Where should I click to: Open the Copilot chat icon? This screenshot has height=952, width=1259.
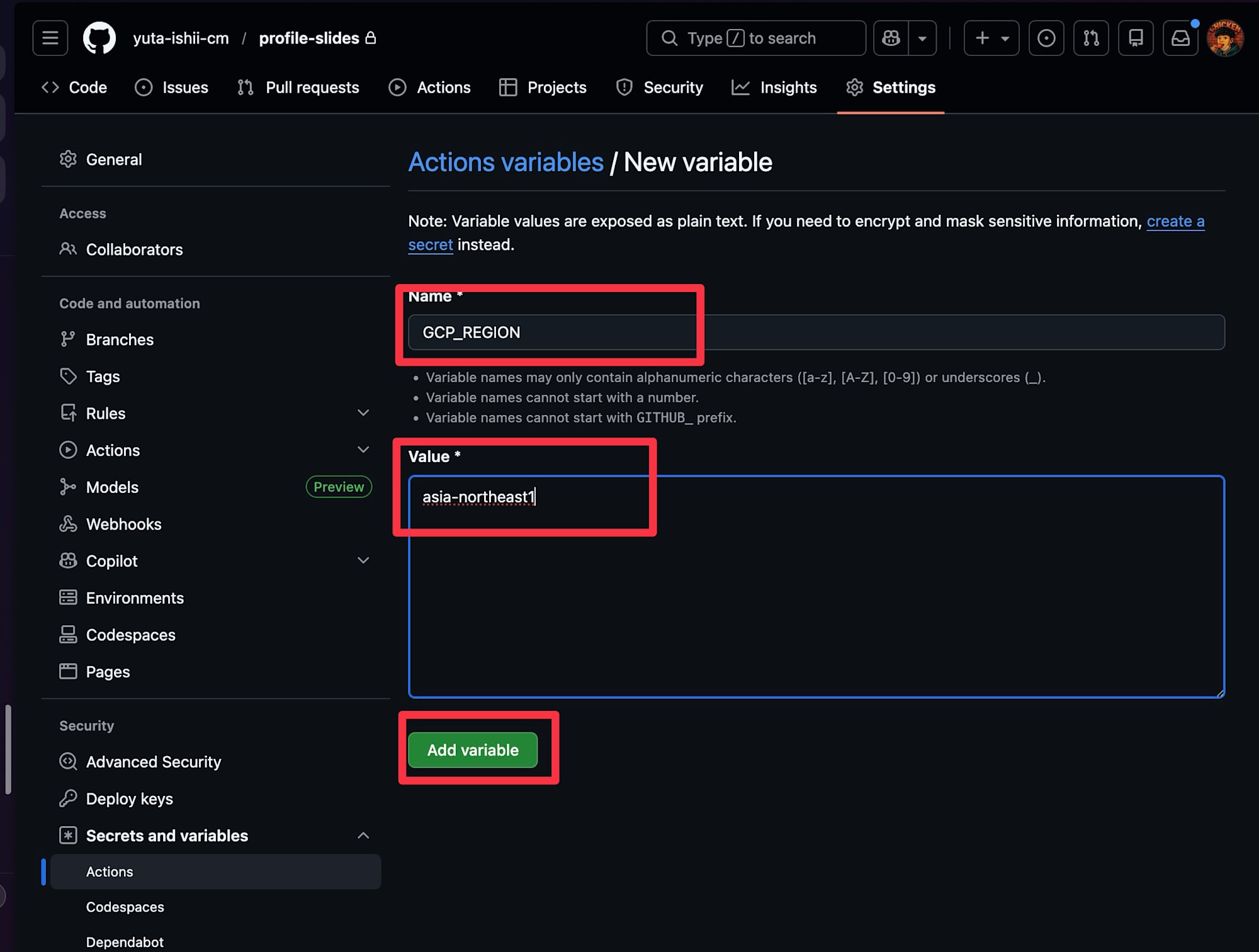click(891, 38)
